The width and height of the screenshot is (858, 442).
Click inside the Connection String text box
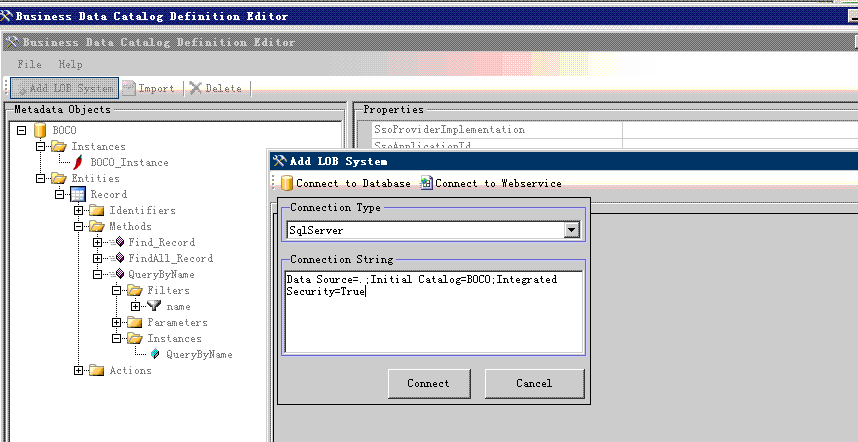(x=434, y=311)
